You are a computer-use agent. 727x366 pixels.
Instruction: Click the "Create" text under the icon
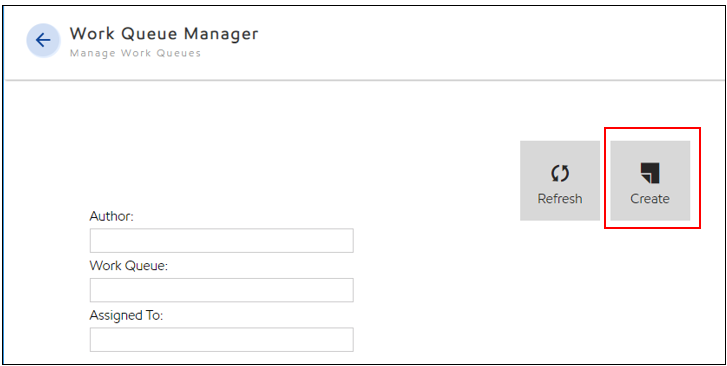click(x=650, y=199)
